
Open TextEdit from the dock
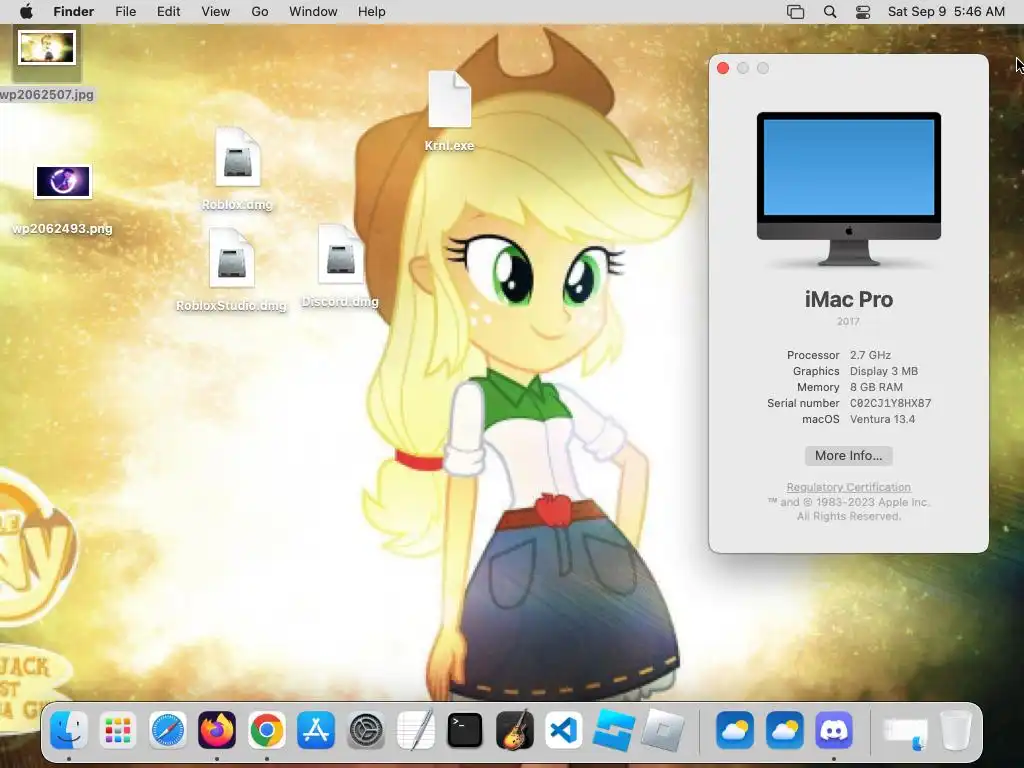pyautogui.click(x=415, y=729)
